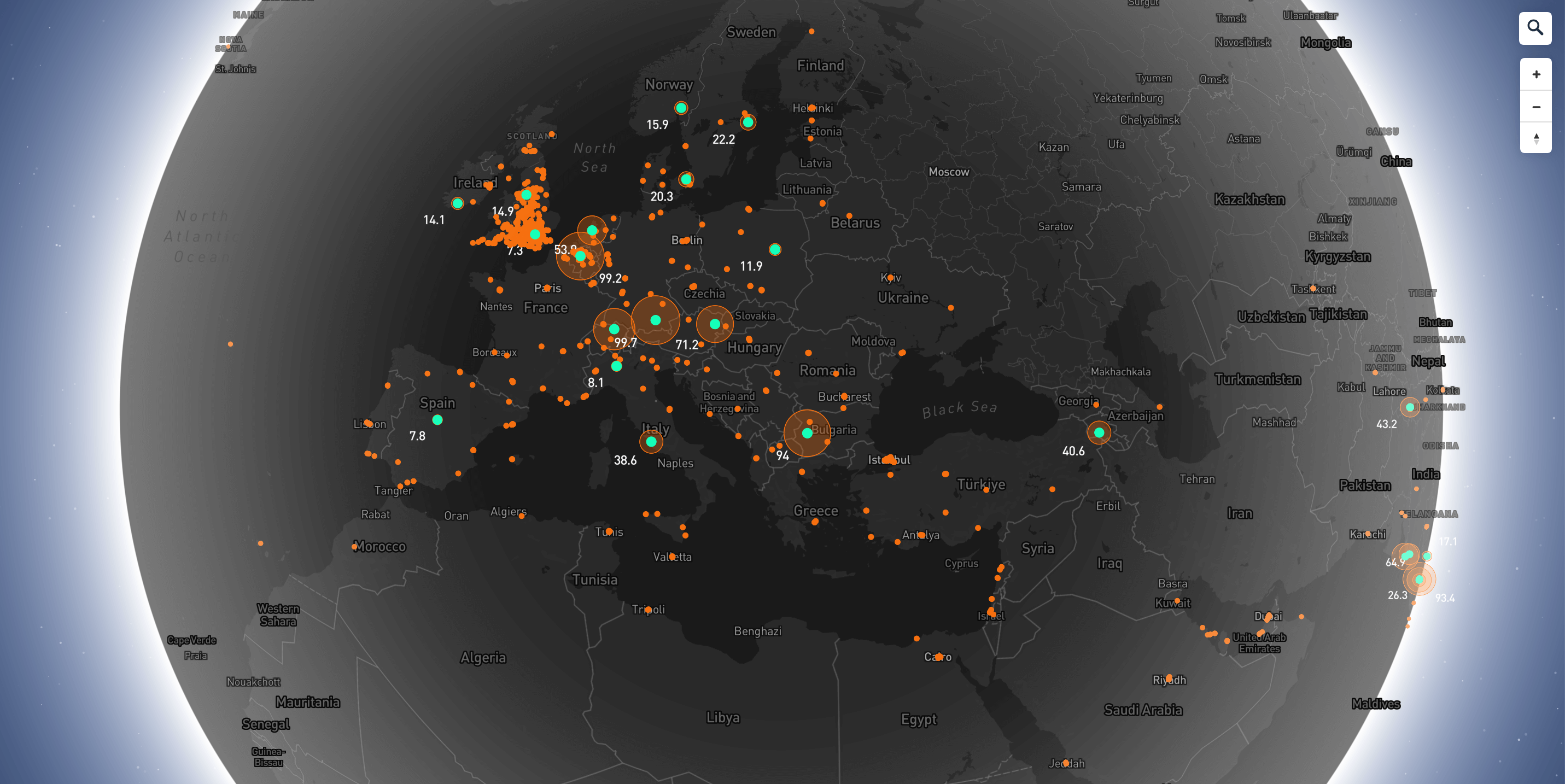Image resolution: width=1565 pixels, height=784 pixels.
Task: Click the Mongolia country label
Action: click(x=1325, y=43)
